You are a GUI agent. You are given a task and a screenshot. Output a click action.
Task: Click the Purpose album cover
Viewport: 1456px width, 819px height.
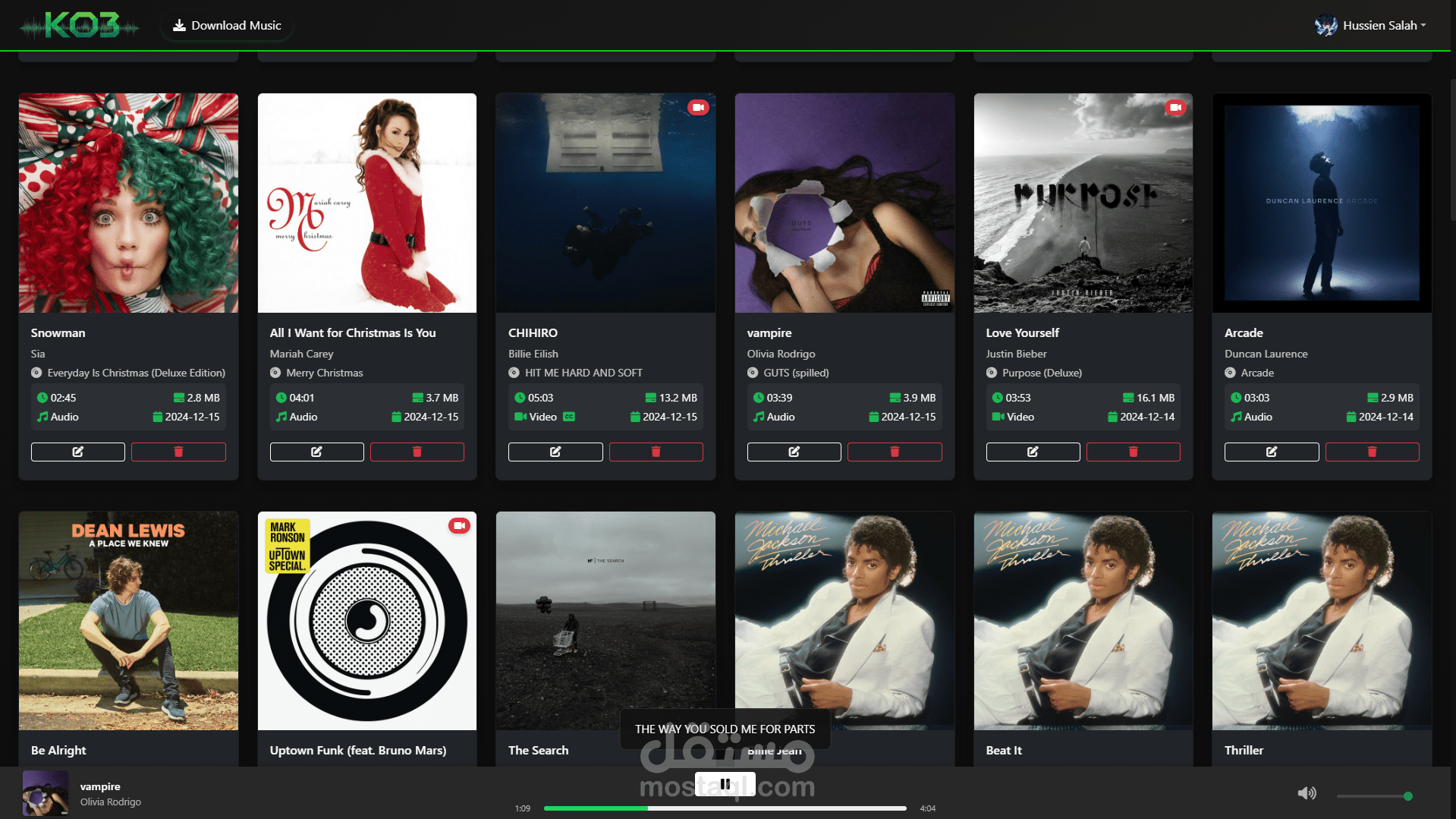click(1083, 203)
